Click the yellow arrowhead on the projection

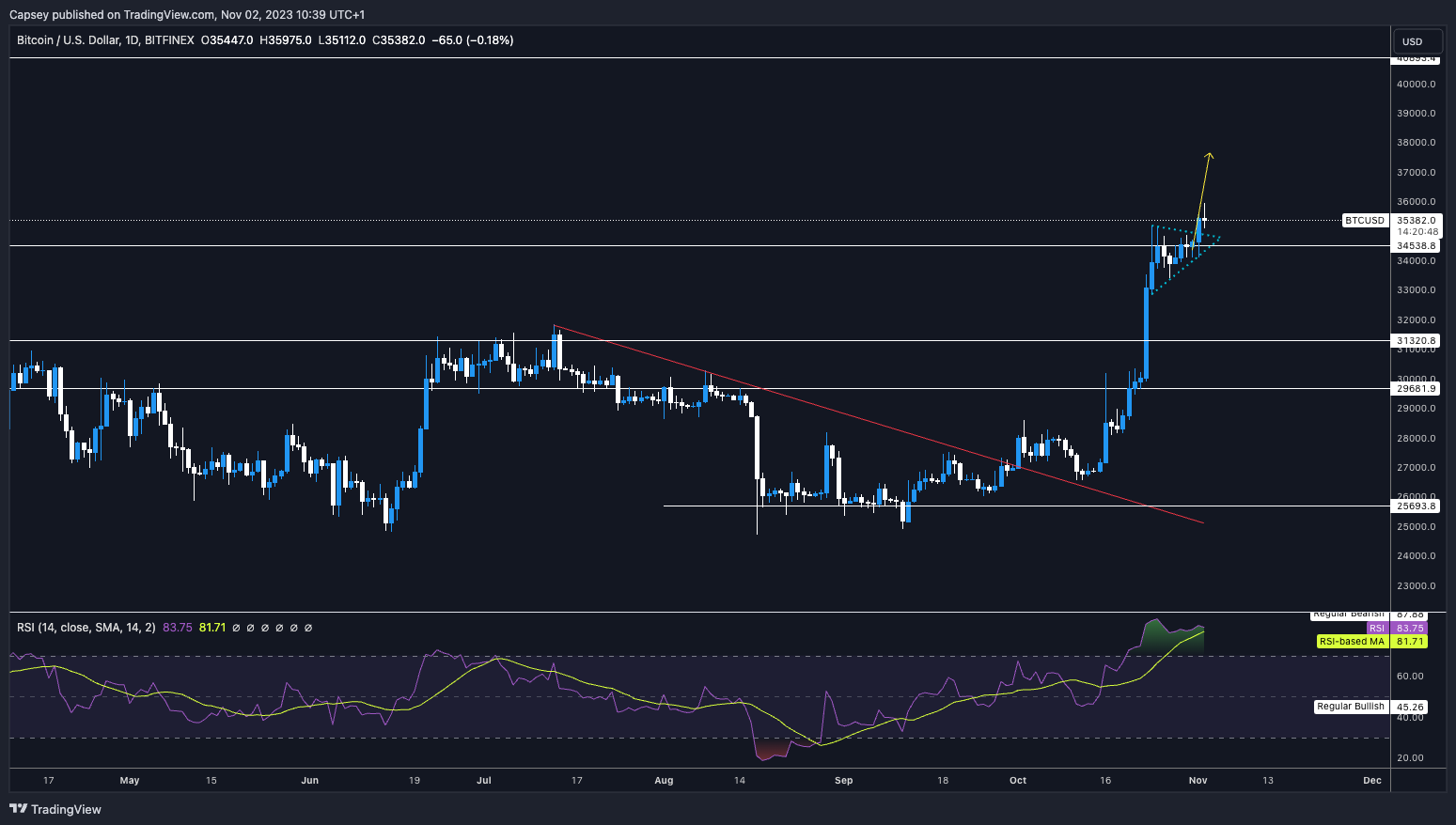pos(1210,155)
